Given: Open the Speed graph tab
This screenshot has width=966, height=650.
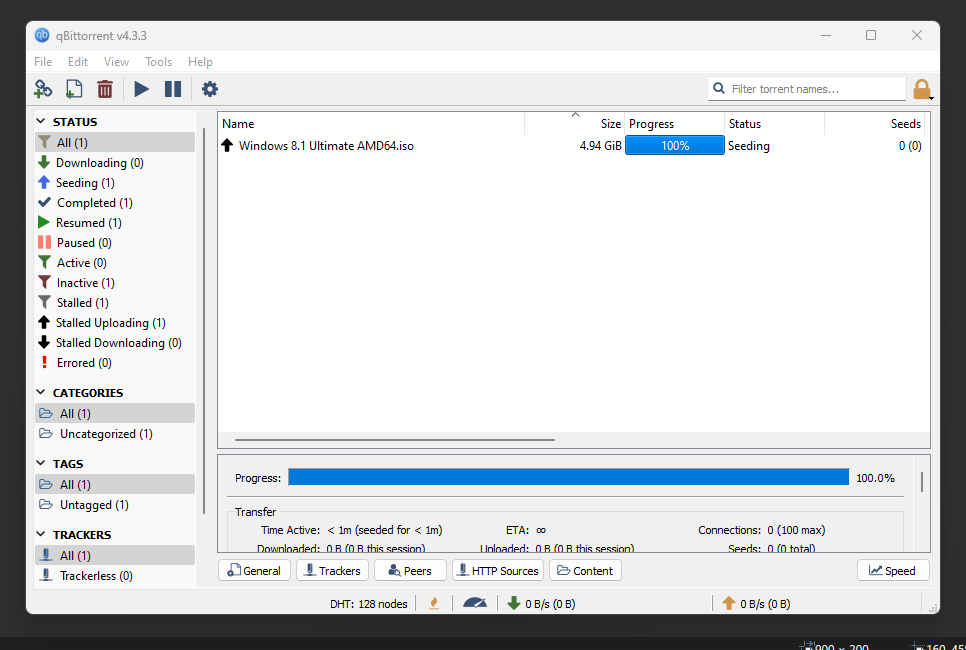Looking at the screenshot, I should (x=893, y=571).
